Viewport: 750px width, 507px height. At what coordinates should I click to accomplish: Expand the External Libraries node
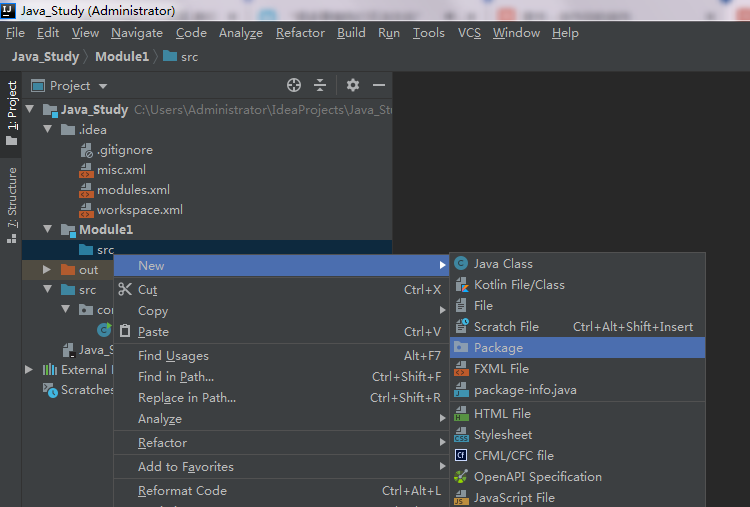pyautogui.click(x=29, y=369)
